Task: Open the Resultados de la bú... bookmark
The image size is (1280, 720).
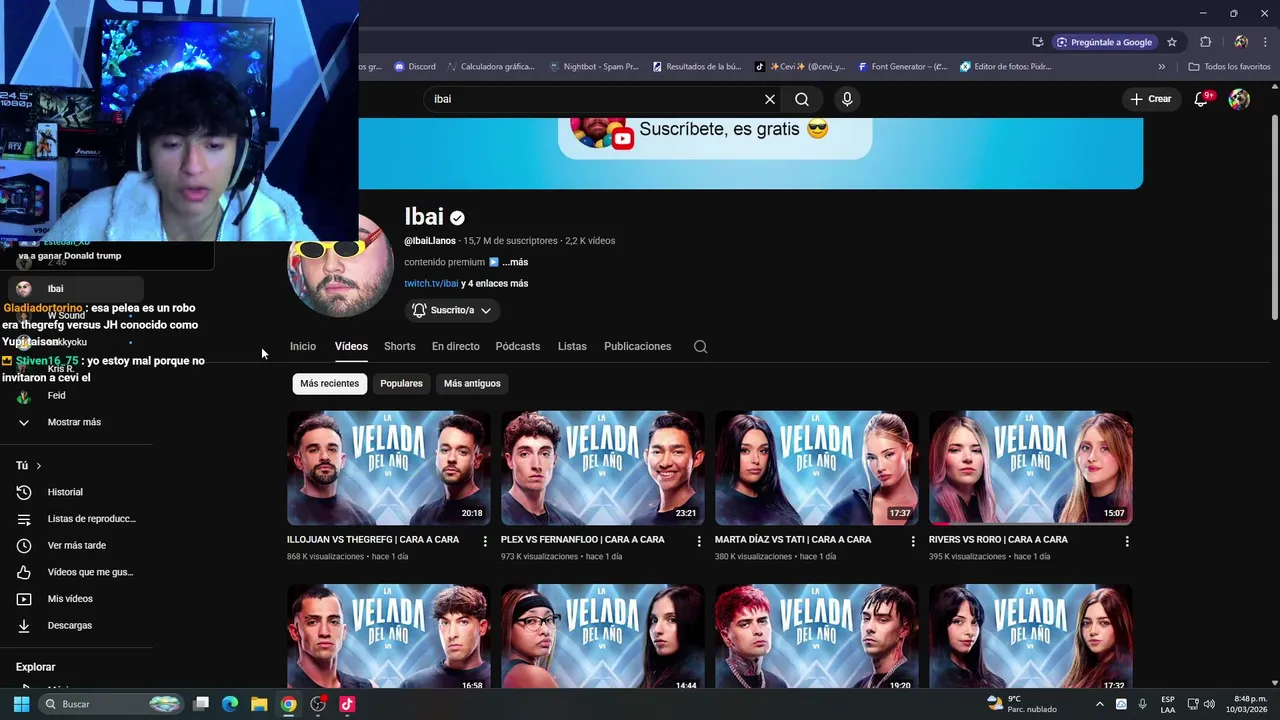Action: tap(697, 67)
